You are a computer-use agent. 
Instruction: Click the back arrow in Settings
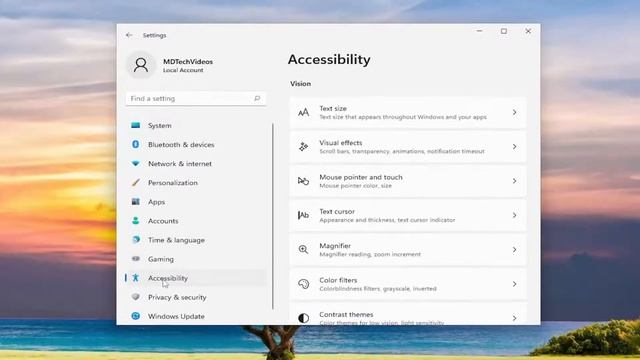click(129, 35)
